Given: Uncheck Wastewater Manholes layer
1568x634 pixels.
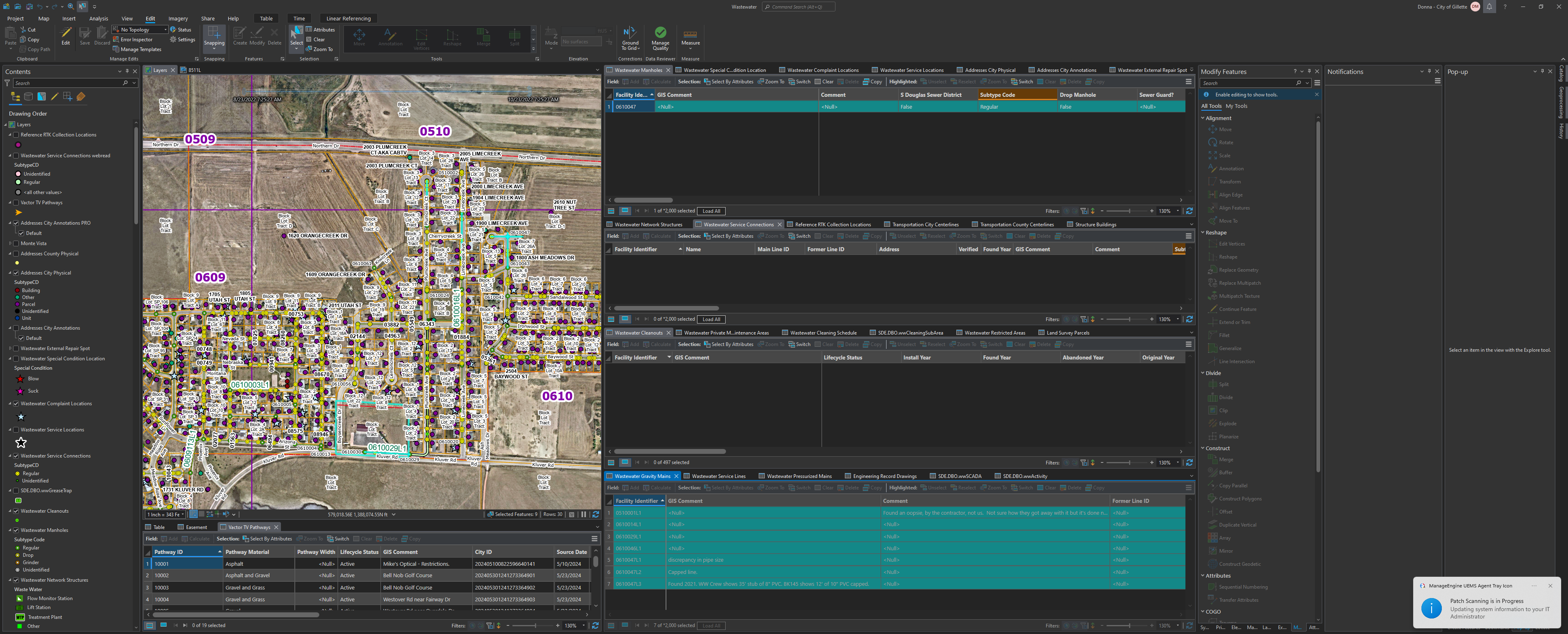Looking at the screenshot, I should 16,531.
